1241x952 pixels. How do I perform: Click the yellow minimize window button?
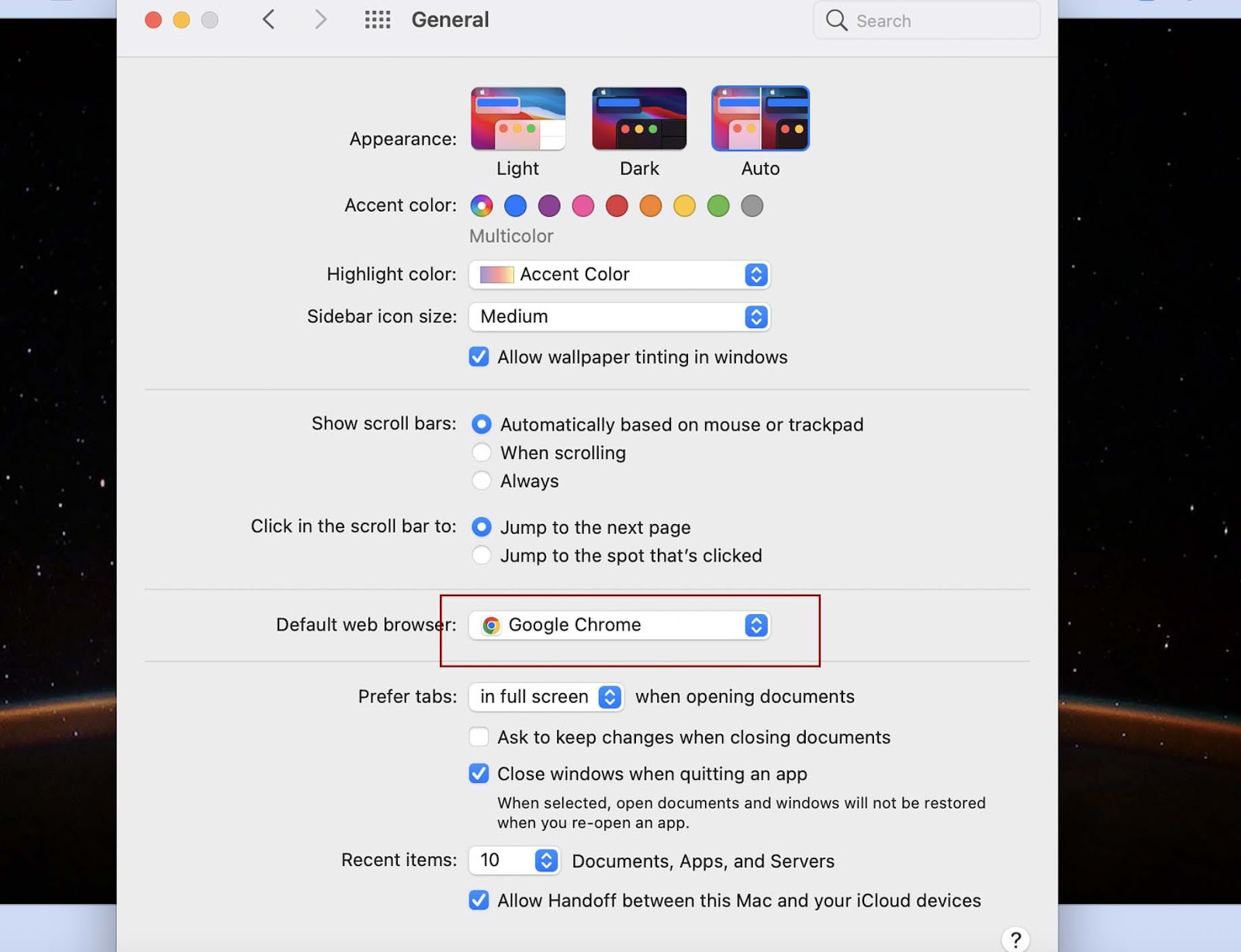click(x=181, y=20)
